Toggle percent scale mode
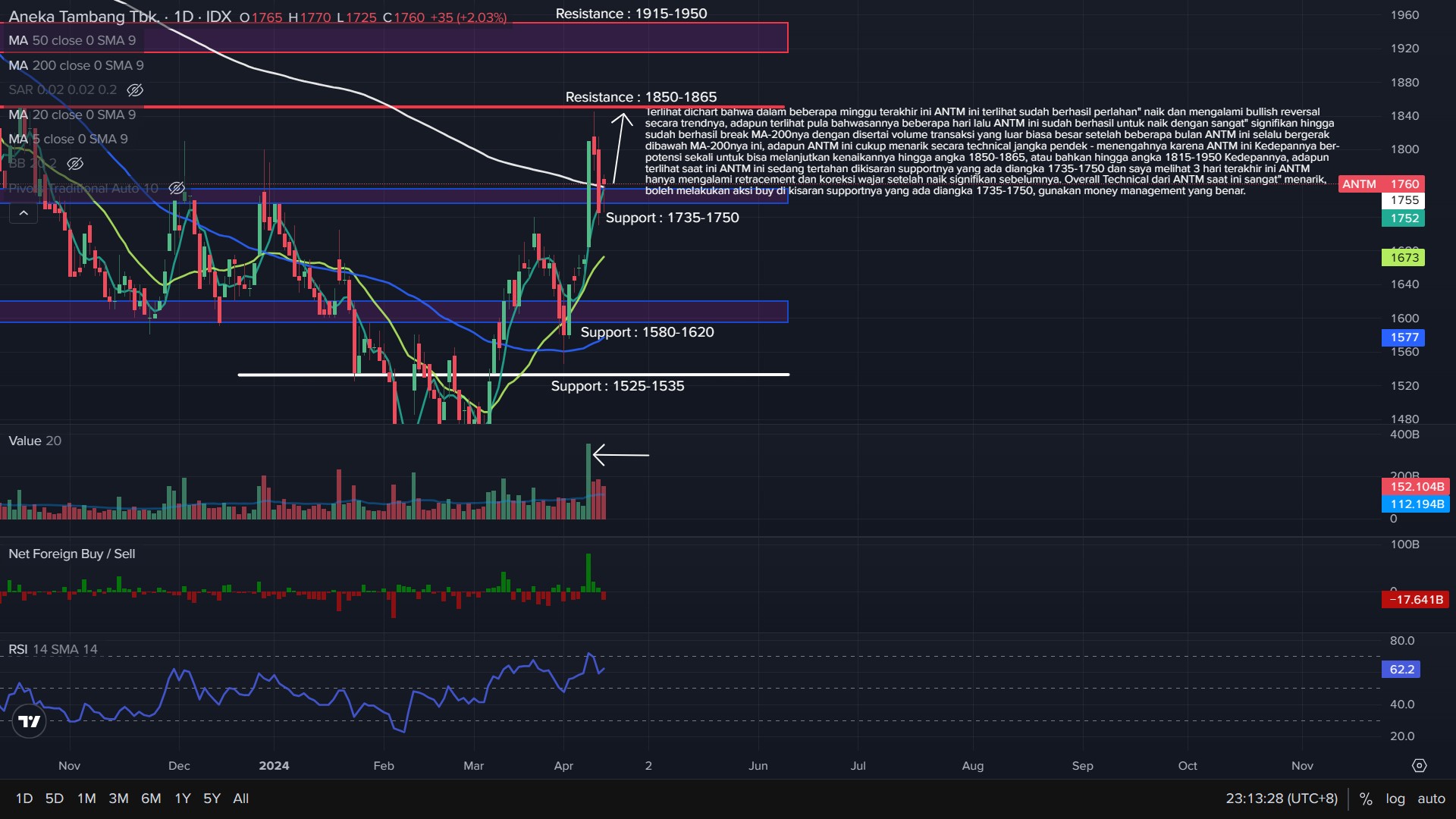Screen dimensions: 1456x819 coord(1366,799)
